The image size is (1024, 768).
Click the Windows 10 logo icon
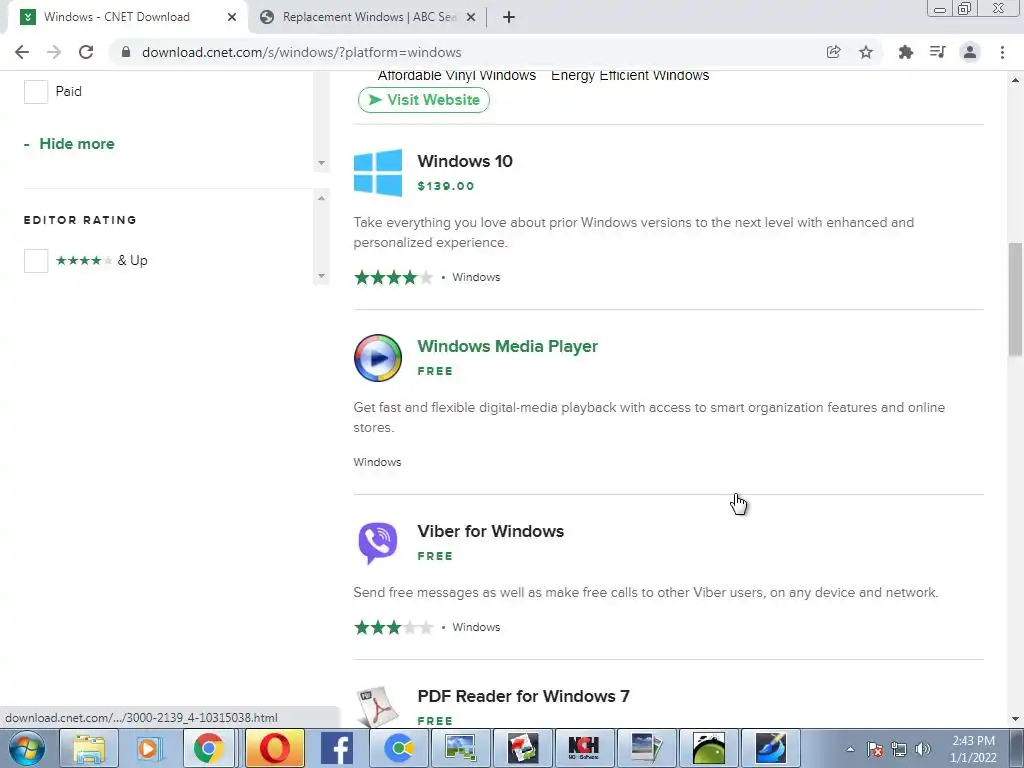(378, 173)
